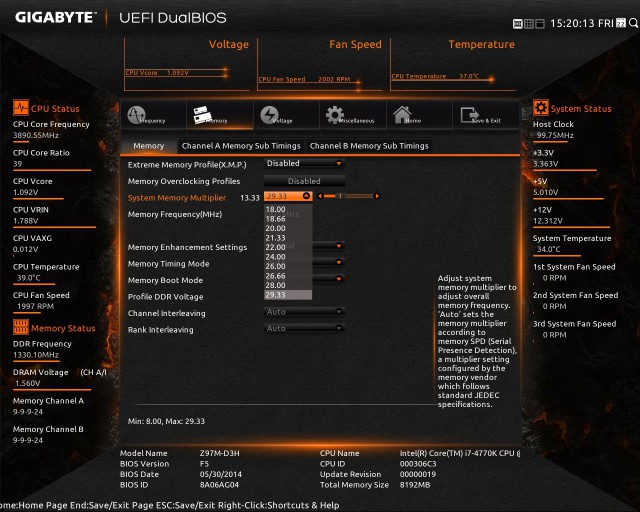Screen dimensions: 640x512
Task: Open Channel B Memory Sub Timings tab
Action: (x=369, y=146)
